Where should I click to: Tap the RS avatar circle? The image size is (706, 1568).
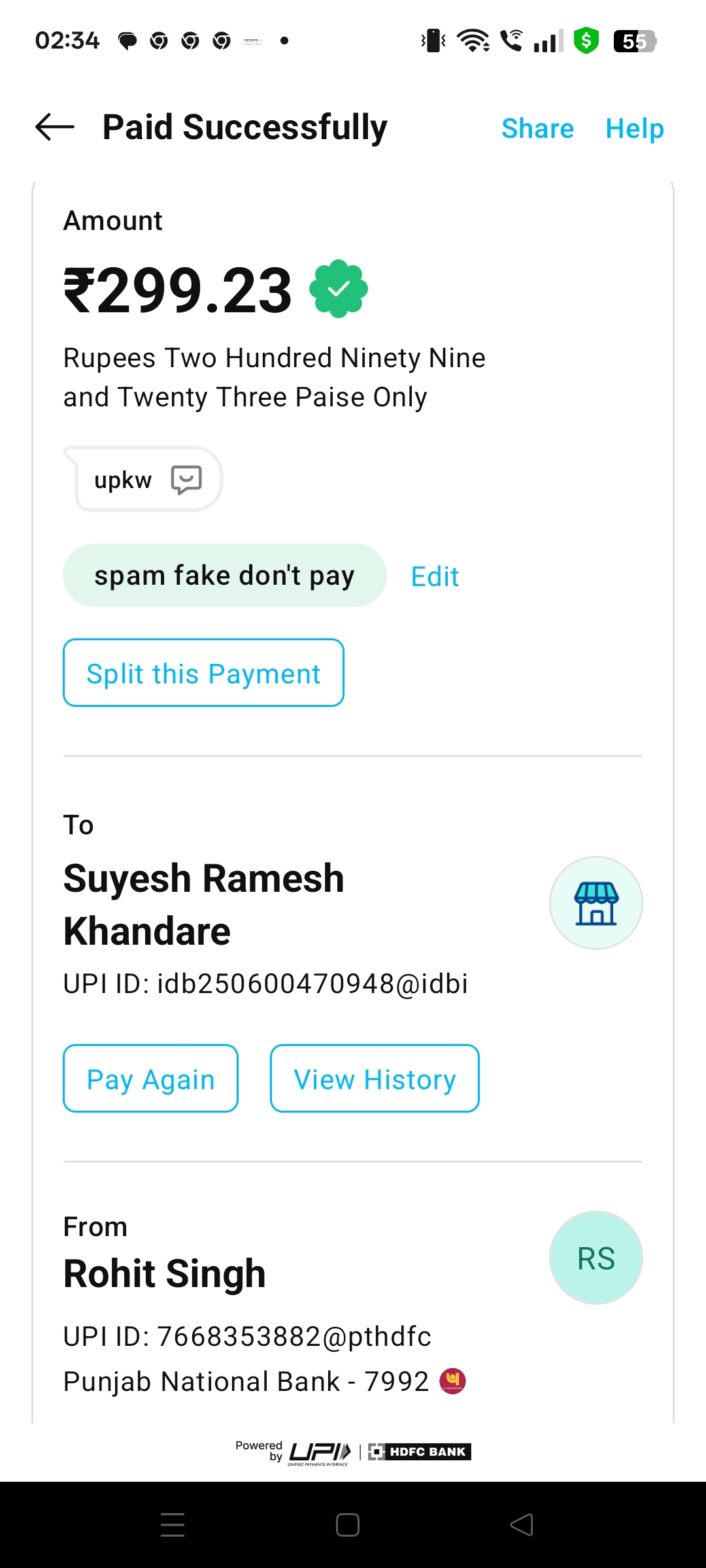pyautogui.click(x=596, y=1258)
